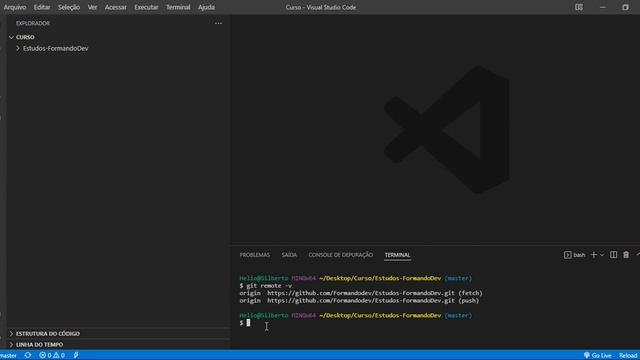Open the Ajuda menu

pyautogui.click(x=206, y=7)
